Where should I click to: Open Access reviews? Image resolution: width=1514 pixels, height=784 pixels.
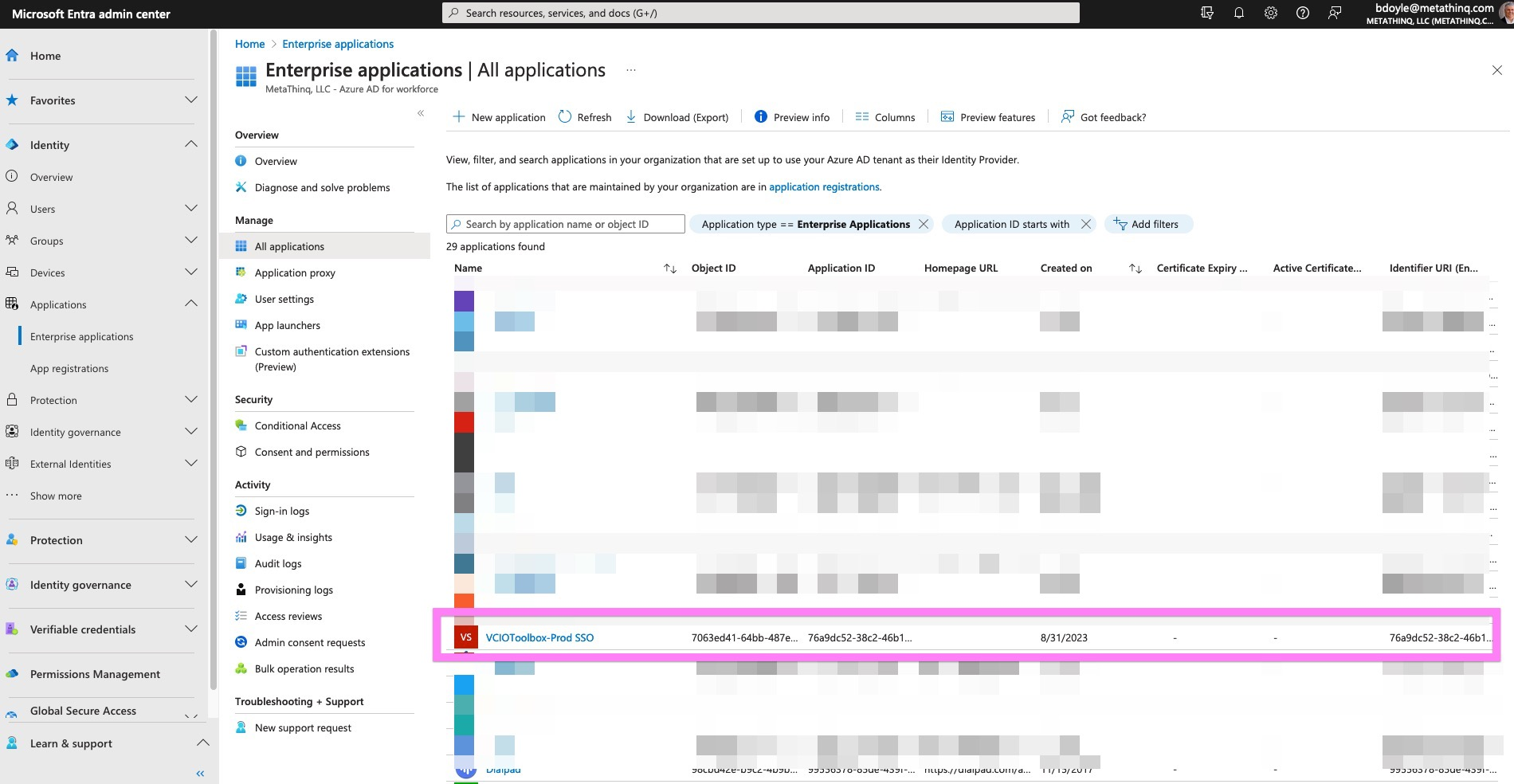point(288,616)
